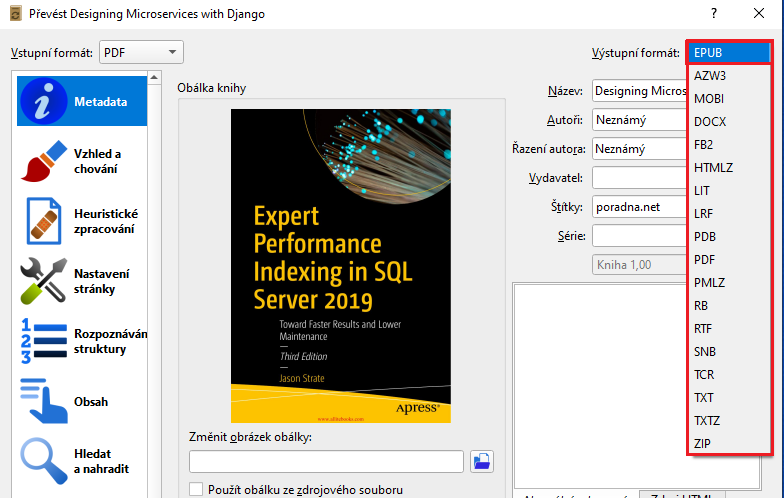This screenshot has height=498, width=784.
Task: Open Heuristické zpracování document icon
Action: pos(43,221)
